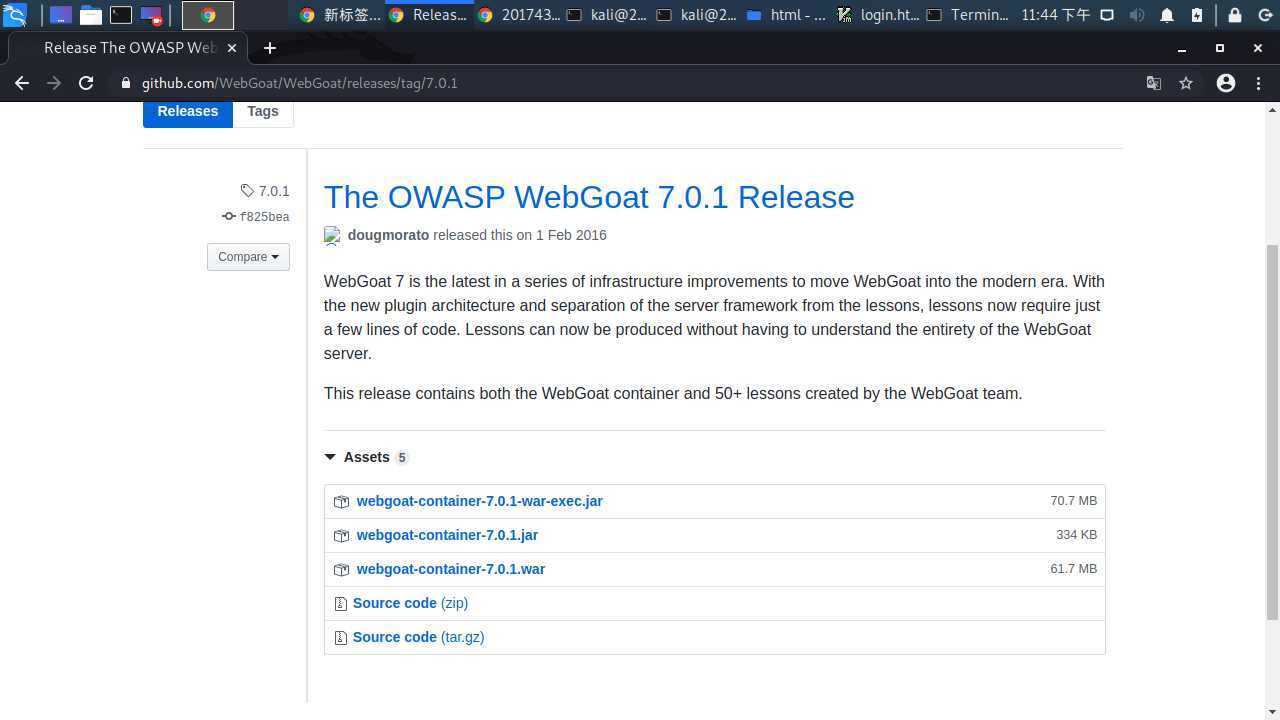Visit the dougmorato profile link
This screenshot has width=1280, height=720.
388,235
